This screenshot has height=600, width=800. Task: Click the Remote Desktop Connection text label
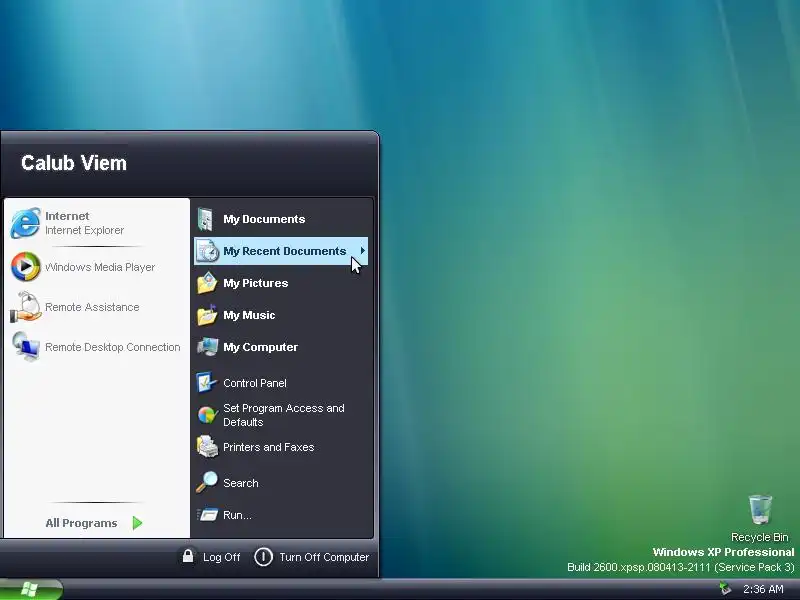tap(113, 347)
